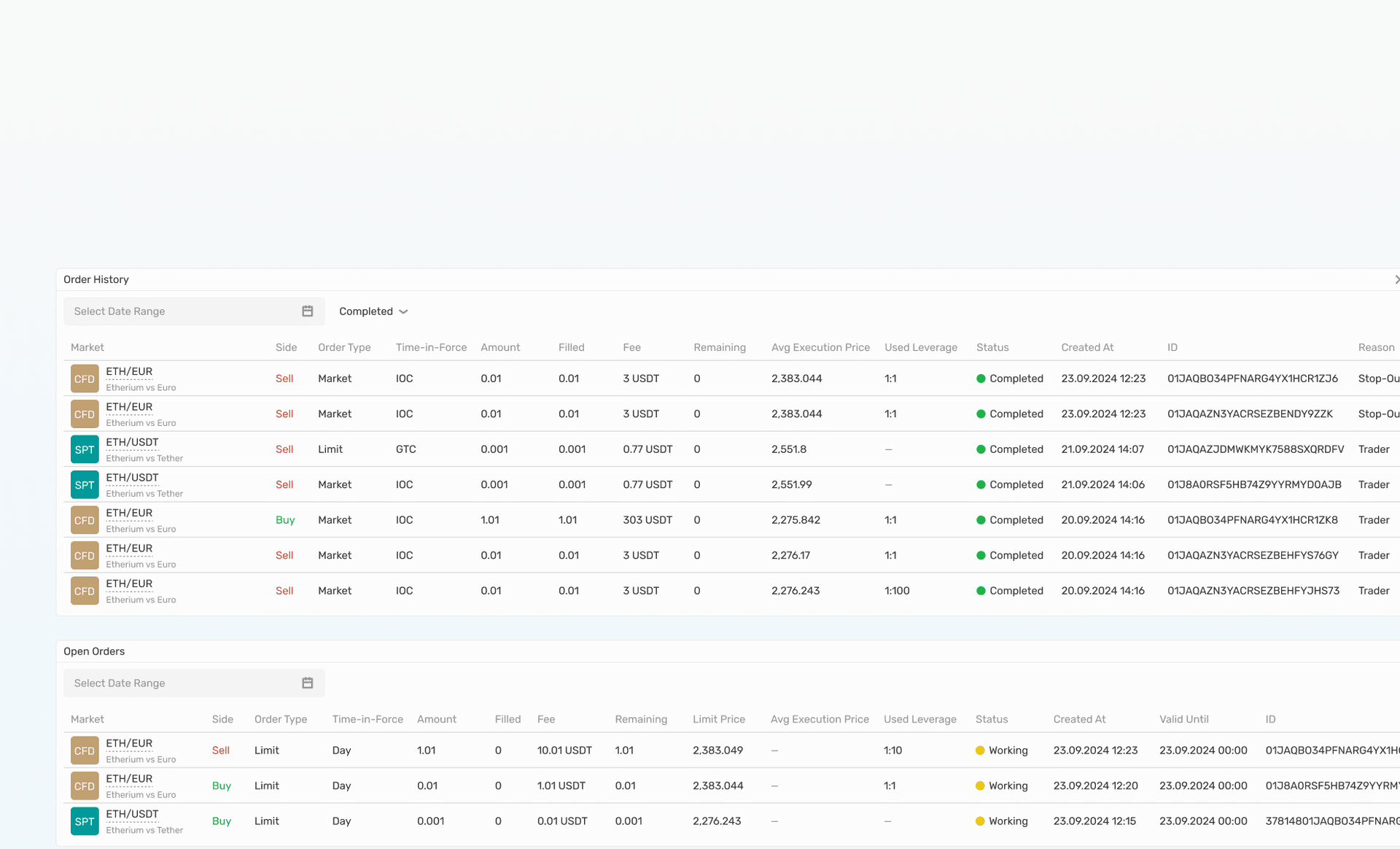Open ETH/USDT link in Open Orders

click(x=132, y=814)
